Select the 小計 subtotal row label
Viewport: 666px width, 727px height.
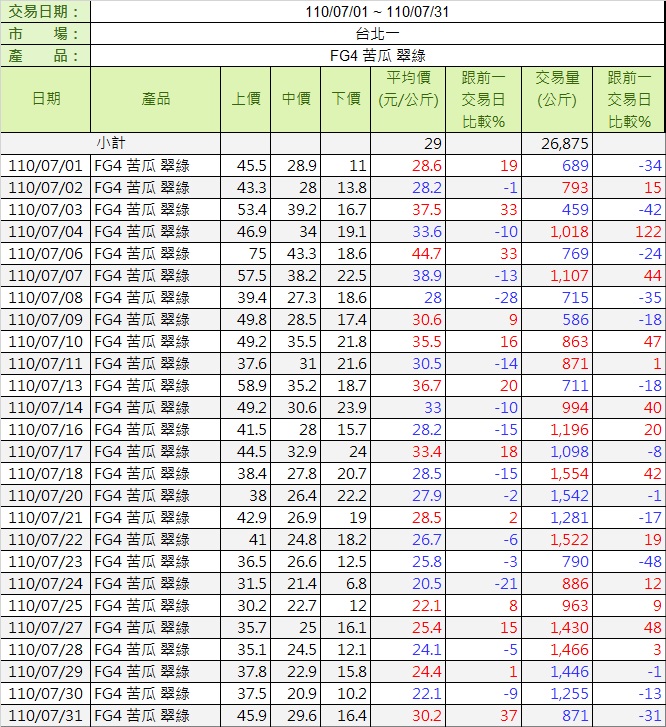(x=111, y=143)
